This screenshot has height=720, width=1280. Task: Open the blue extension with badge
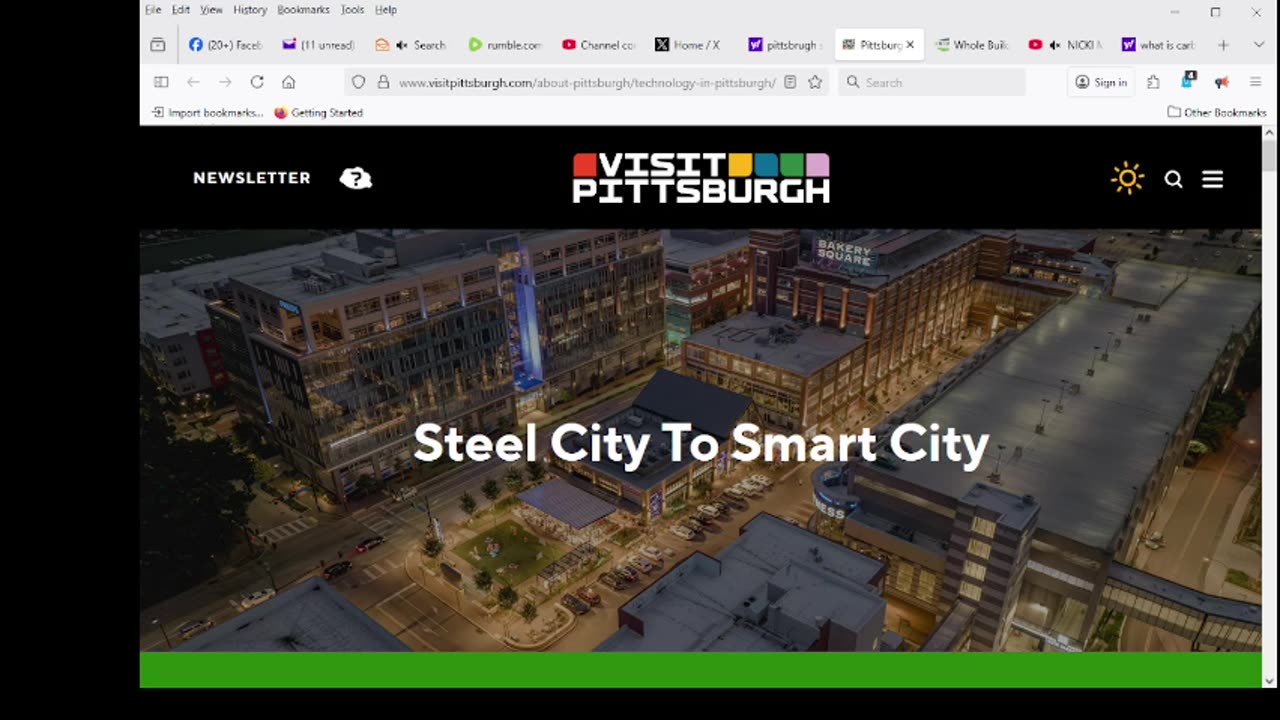pyautogui.click(x=1188, y=81)
